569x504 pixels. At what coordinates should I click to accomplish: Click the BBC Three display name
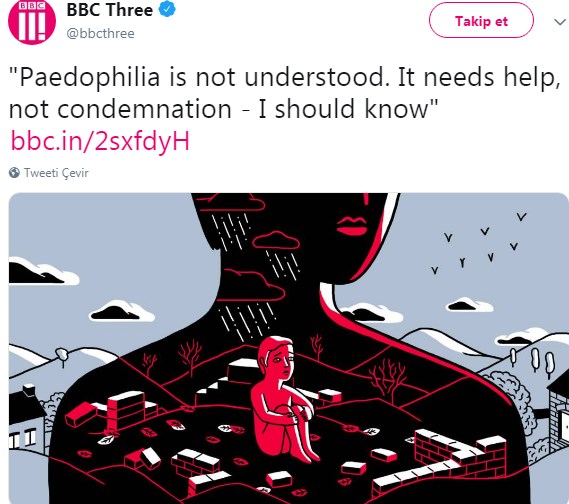(110, 10)
